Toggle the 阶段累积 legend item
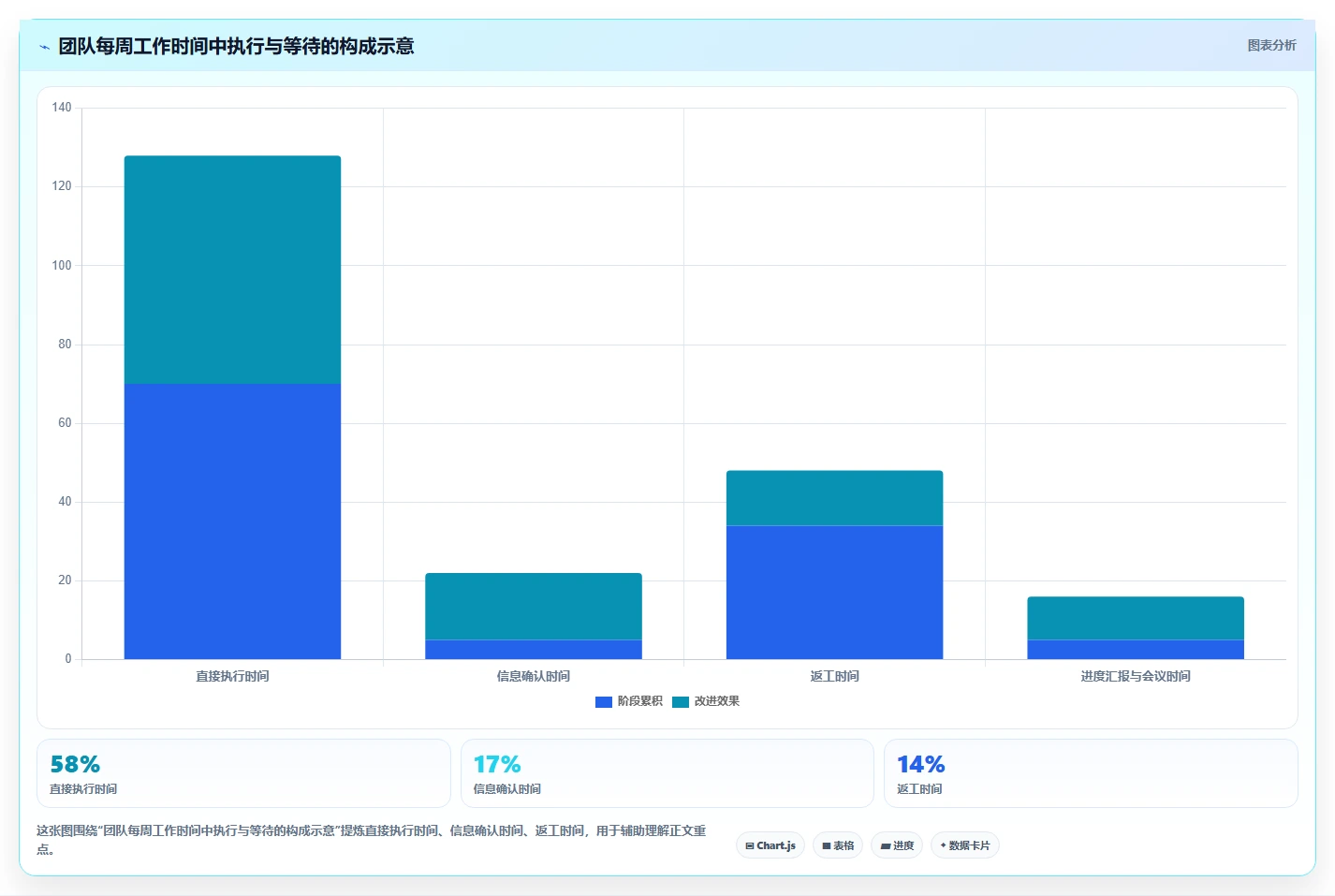1335x896 pixels. [629, 701]
